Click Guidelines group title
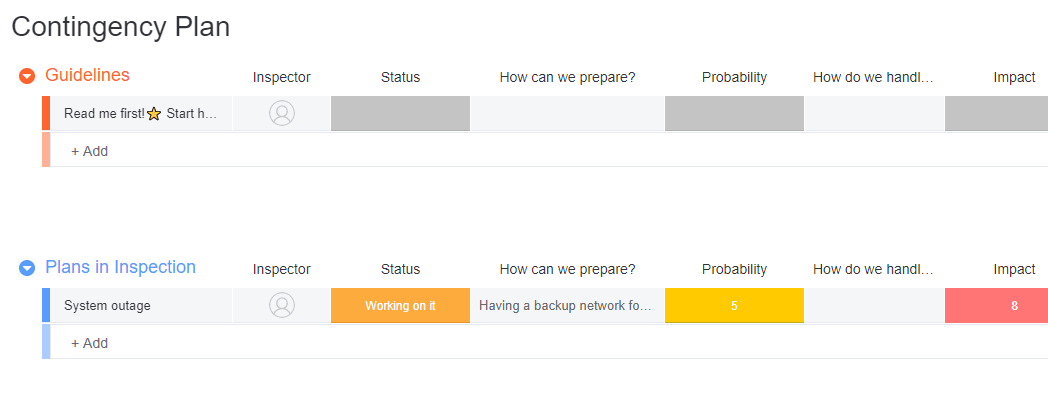 (x=88, y=75)
